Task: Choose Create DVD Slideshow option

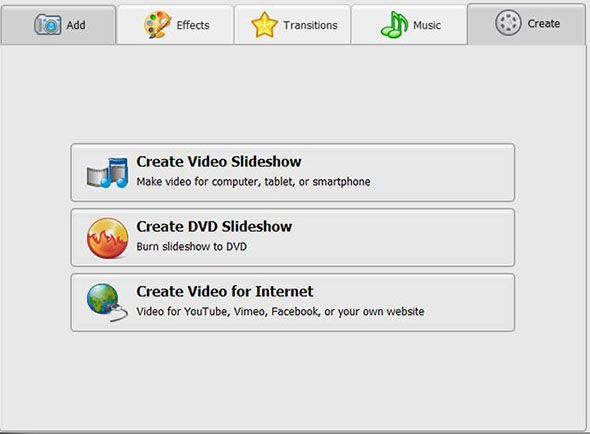Action: click(293, 238)
